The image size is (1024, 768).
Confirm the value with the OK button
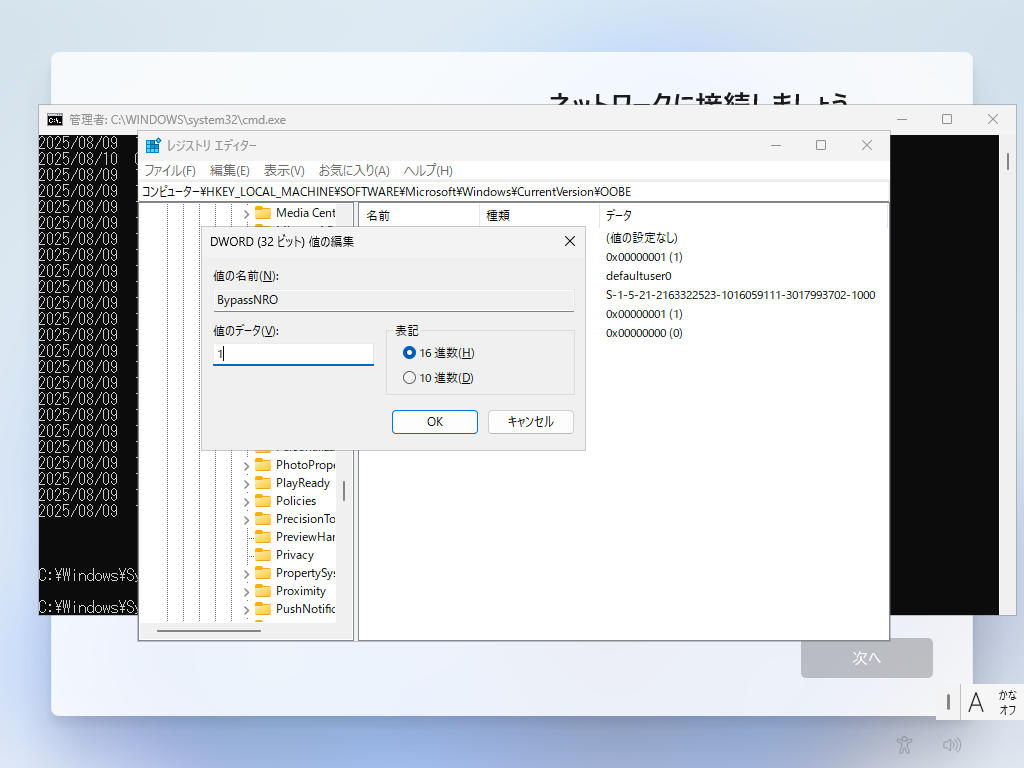(x=435, y=422)
